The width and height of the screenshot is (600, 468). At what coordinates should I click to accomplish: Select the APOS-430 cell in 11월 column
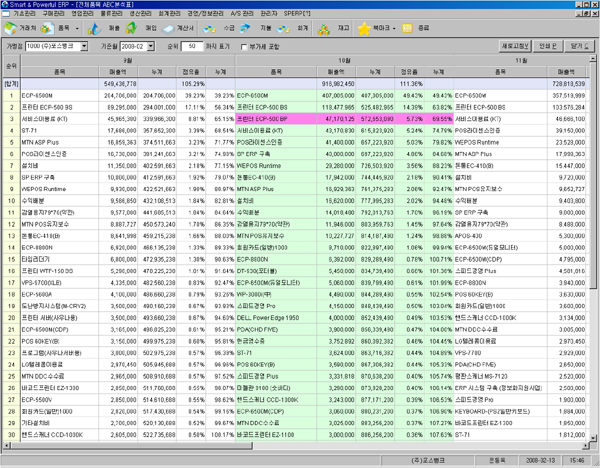[500, 236]
